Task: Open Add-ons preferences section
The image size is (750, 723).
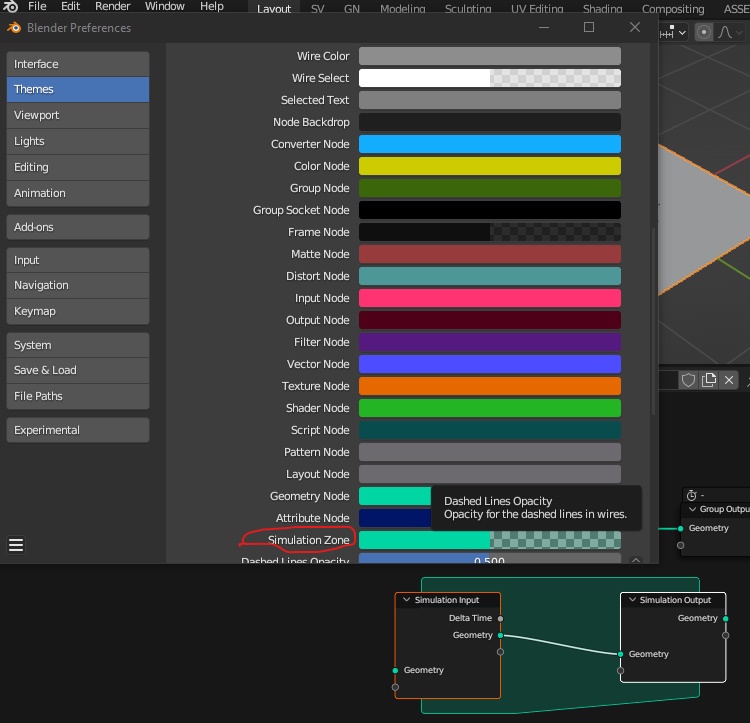Action: click(78, 227)
